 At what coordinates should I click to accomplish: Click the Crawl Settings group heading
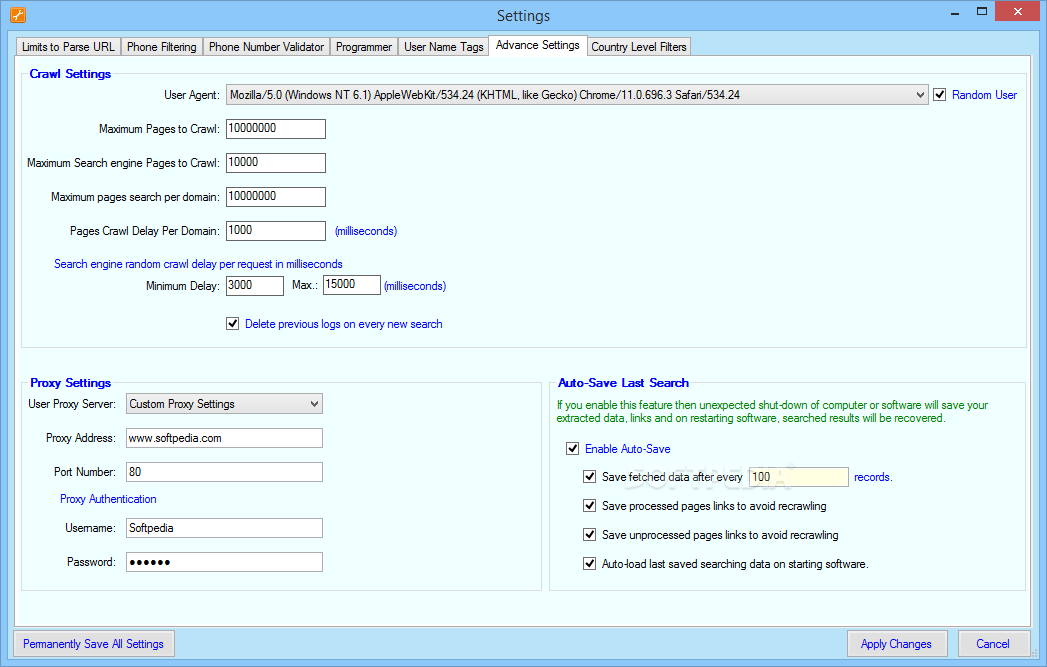coord(70,74)
